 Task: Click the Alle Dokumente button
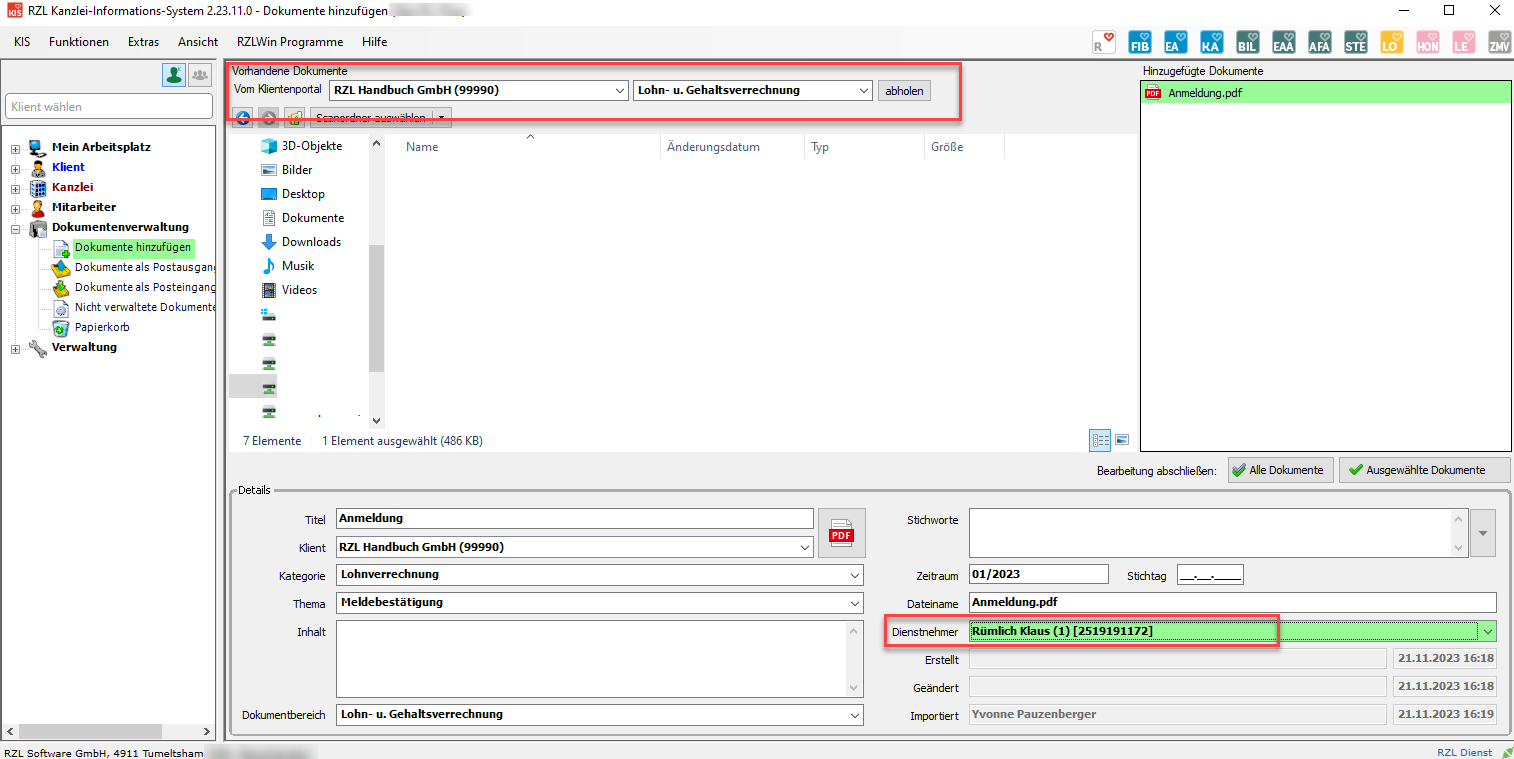pos(1280,470)
